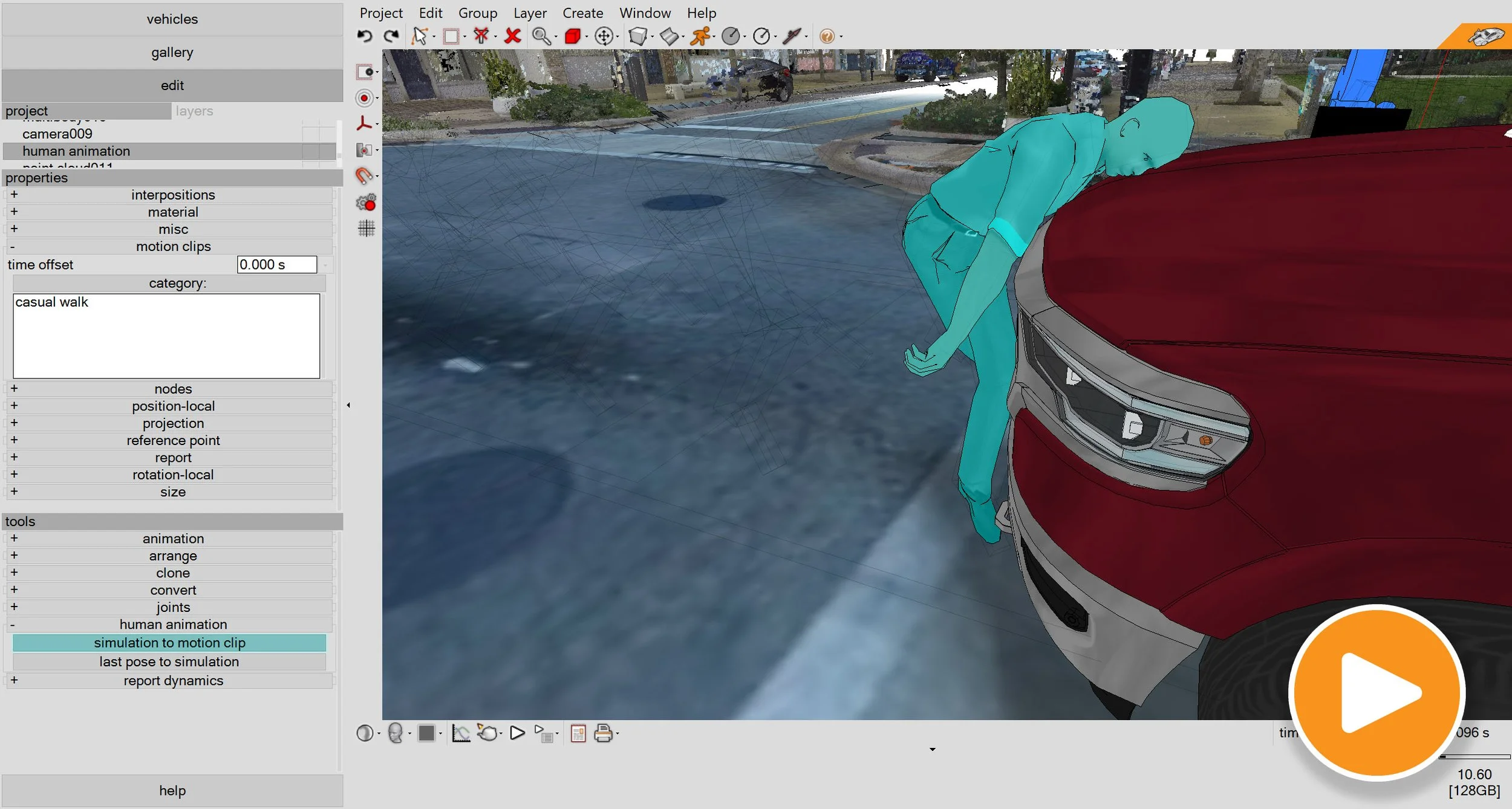Click the orange running human icon
This screenshot has width=1512, height=809.
pos(700,36)
